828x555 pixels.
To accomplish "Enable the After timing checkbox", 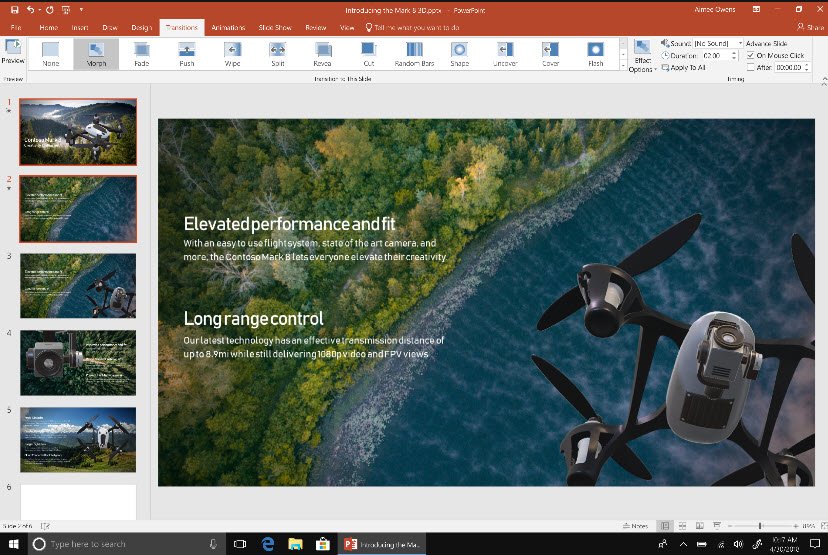I will [x=752, y=67].
